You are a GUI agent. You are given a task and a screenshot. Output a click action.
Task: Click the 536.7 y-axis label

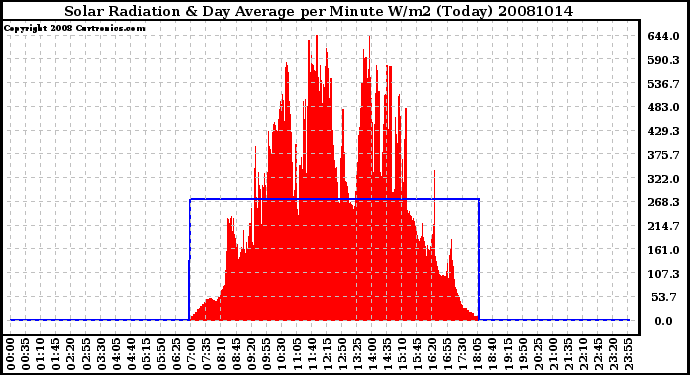pyautogui.click(x=663, y=84)
